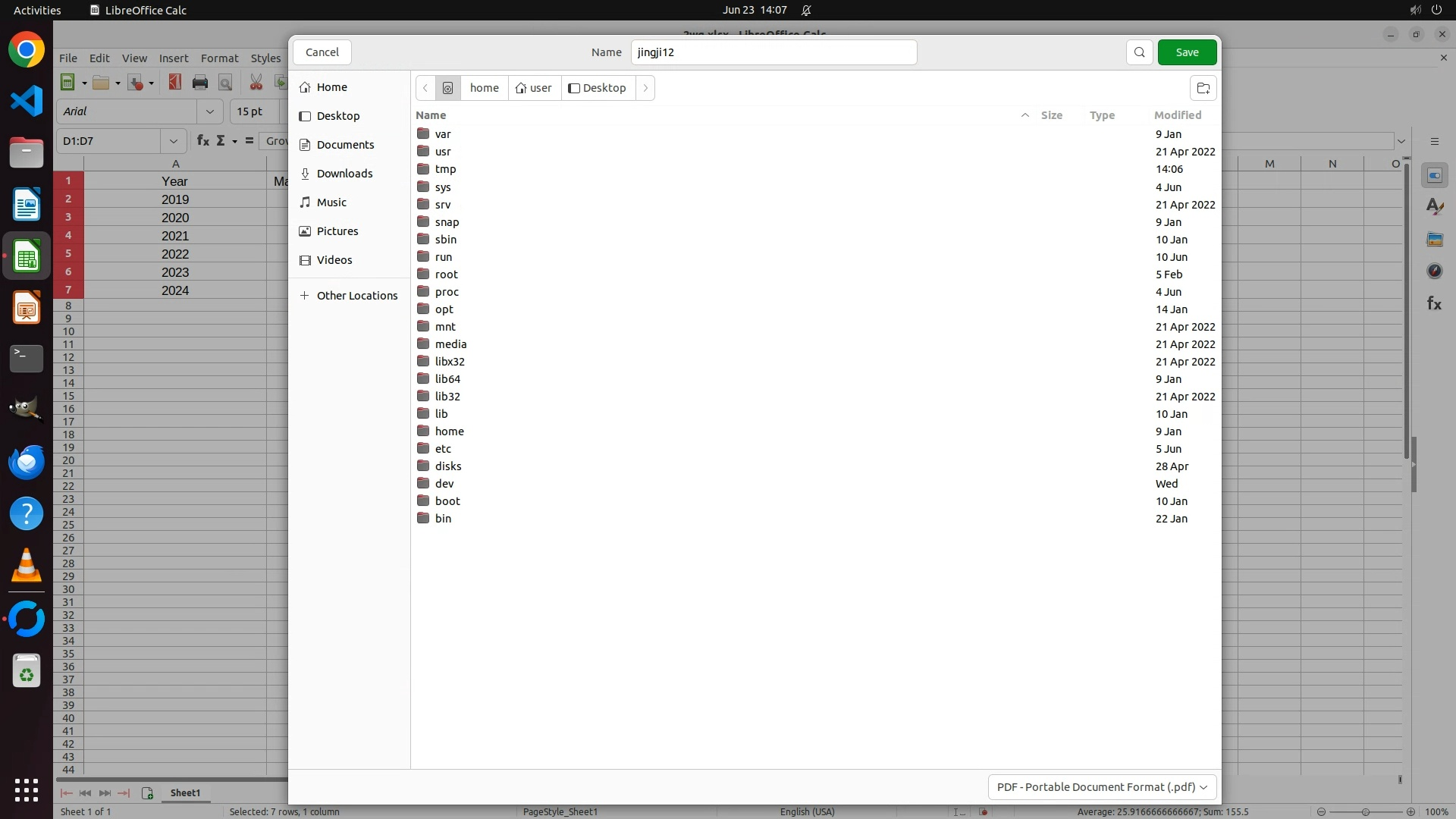The width and height of the screenshot is (1456, 819).
Task: Cancel the save dialog
Action: pyautogui.click(x=322, y=52)
